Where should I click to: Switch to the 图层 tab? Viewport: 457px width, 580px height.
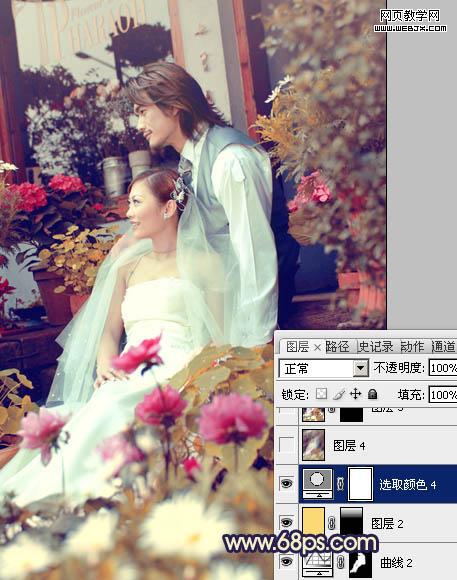[x=298, y=347]
